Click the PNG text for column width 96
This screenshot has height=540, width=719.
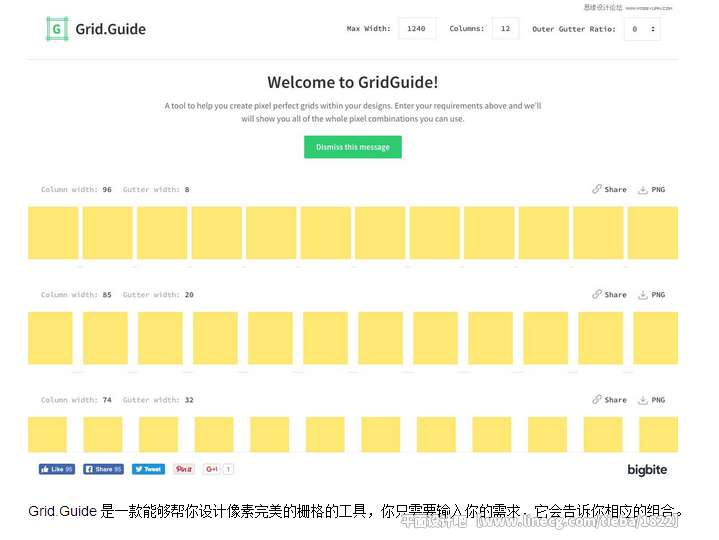click(658, 189)
